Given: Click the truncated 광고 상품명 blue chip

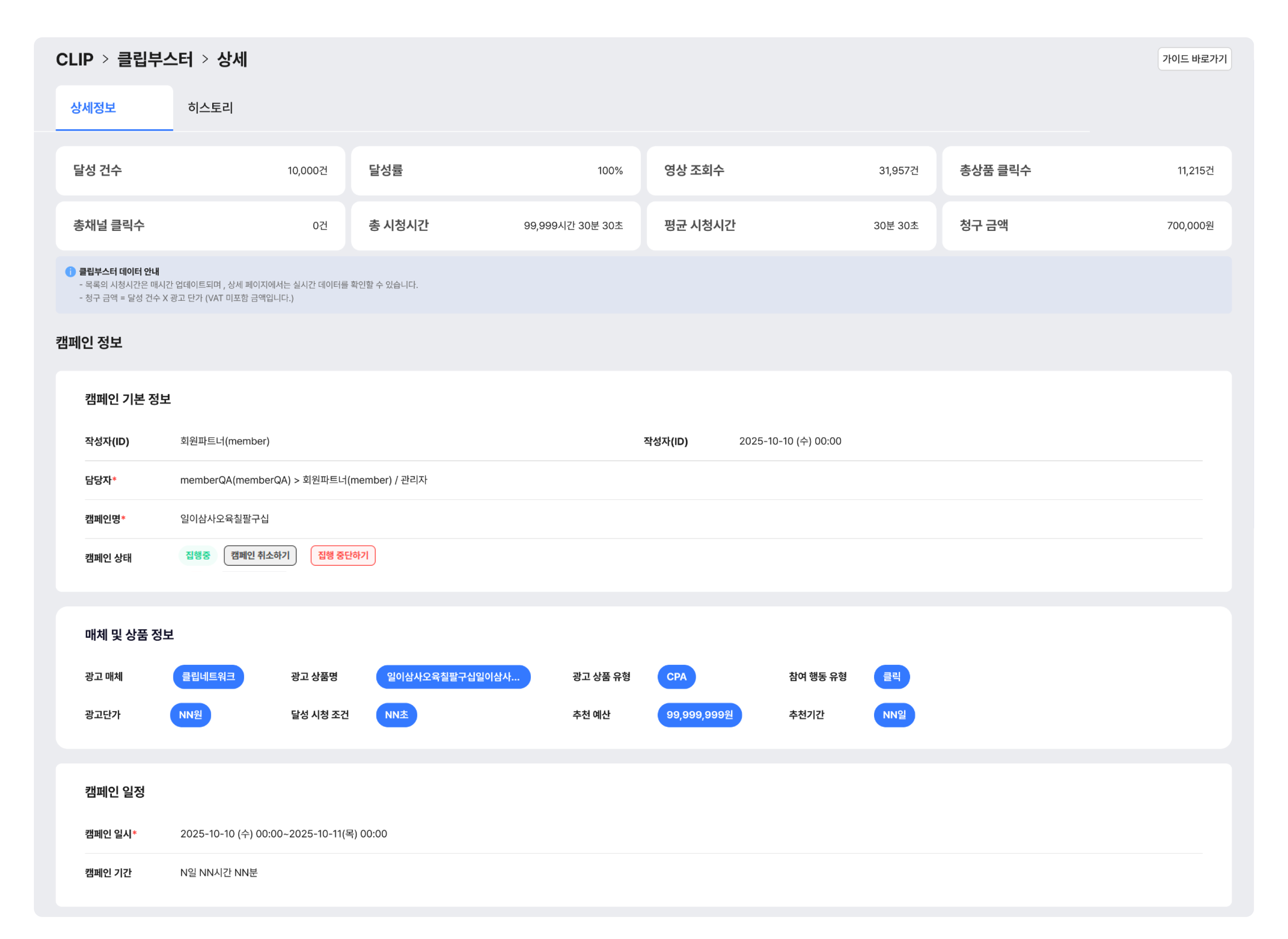Looking at the screenshot, I should [453, 676].
